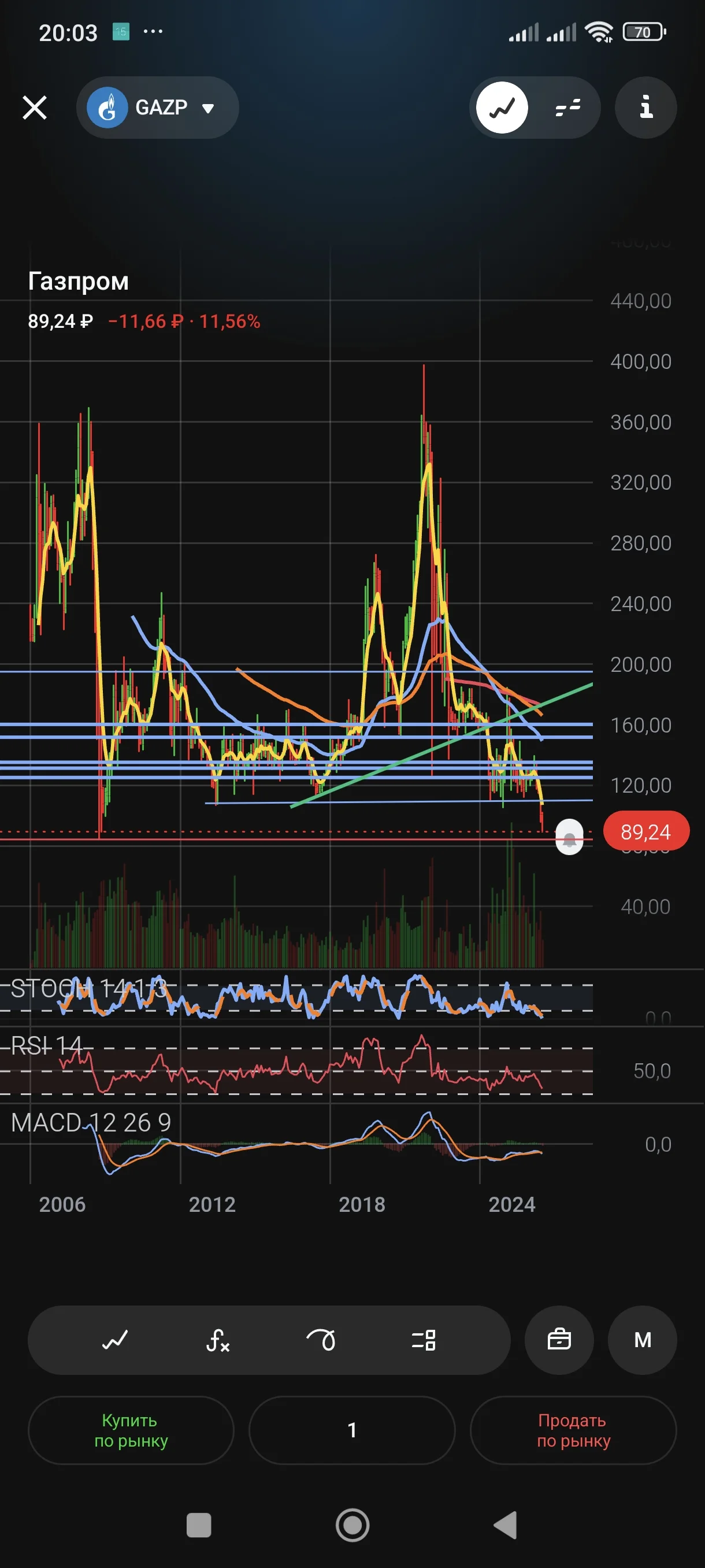This screenshot has height=1568, width=705.
Task: Select the RSI 14 indicator label
Action: pyautogui.click(x=46, y=1046)
